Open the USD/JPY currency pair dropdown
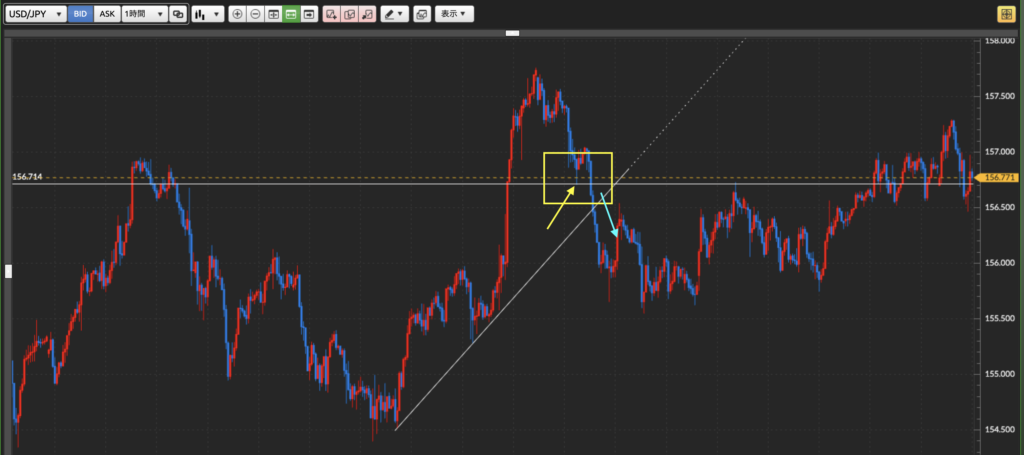 pos(36,14)
